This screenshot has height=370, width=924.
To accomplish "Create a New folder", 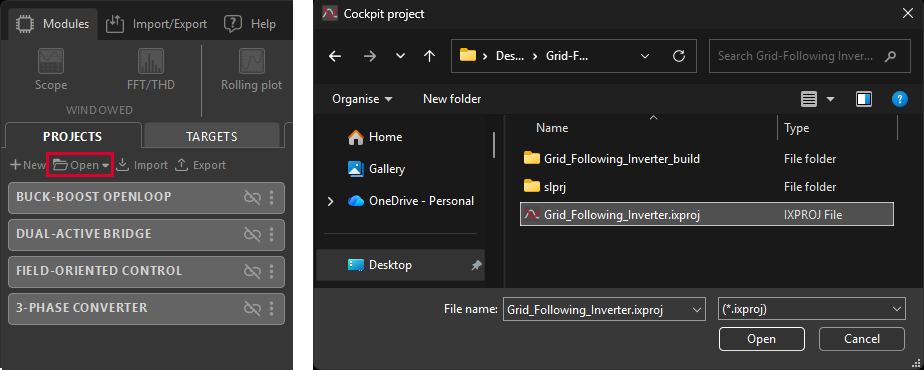I will click(x=452, y=99).
